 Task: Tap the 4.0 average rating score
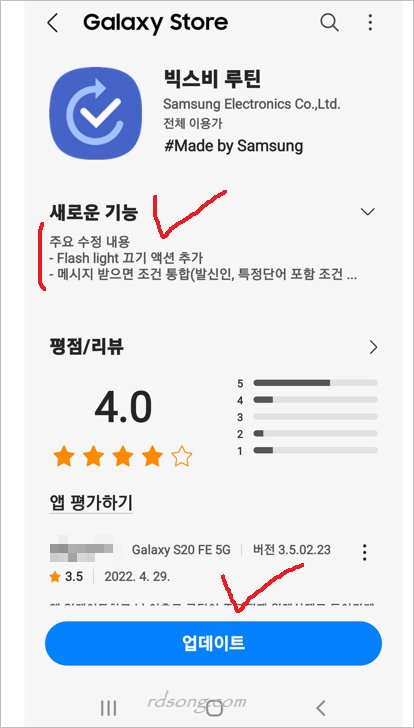(x=123, y=407)
